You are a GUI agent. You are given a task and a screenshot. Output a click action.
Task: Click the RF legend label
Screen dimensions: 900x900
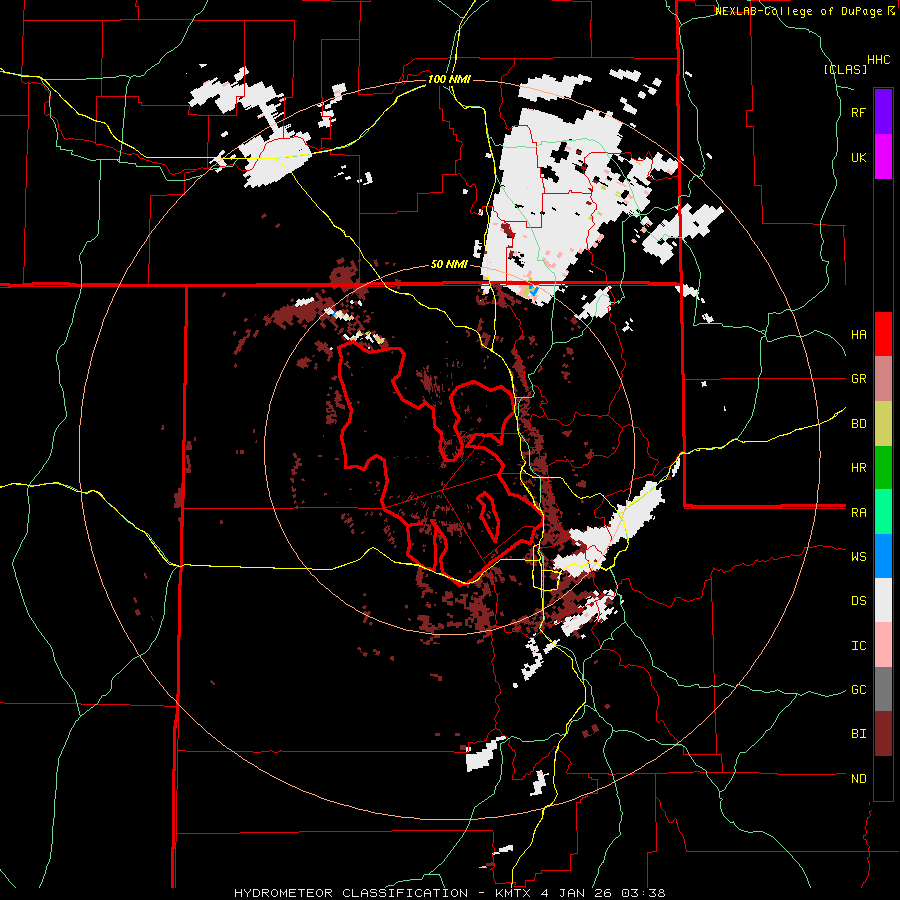pos(859,112)
